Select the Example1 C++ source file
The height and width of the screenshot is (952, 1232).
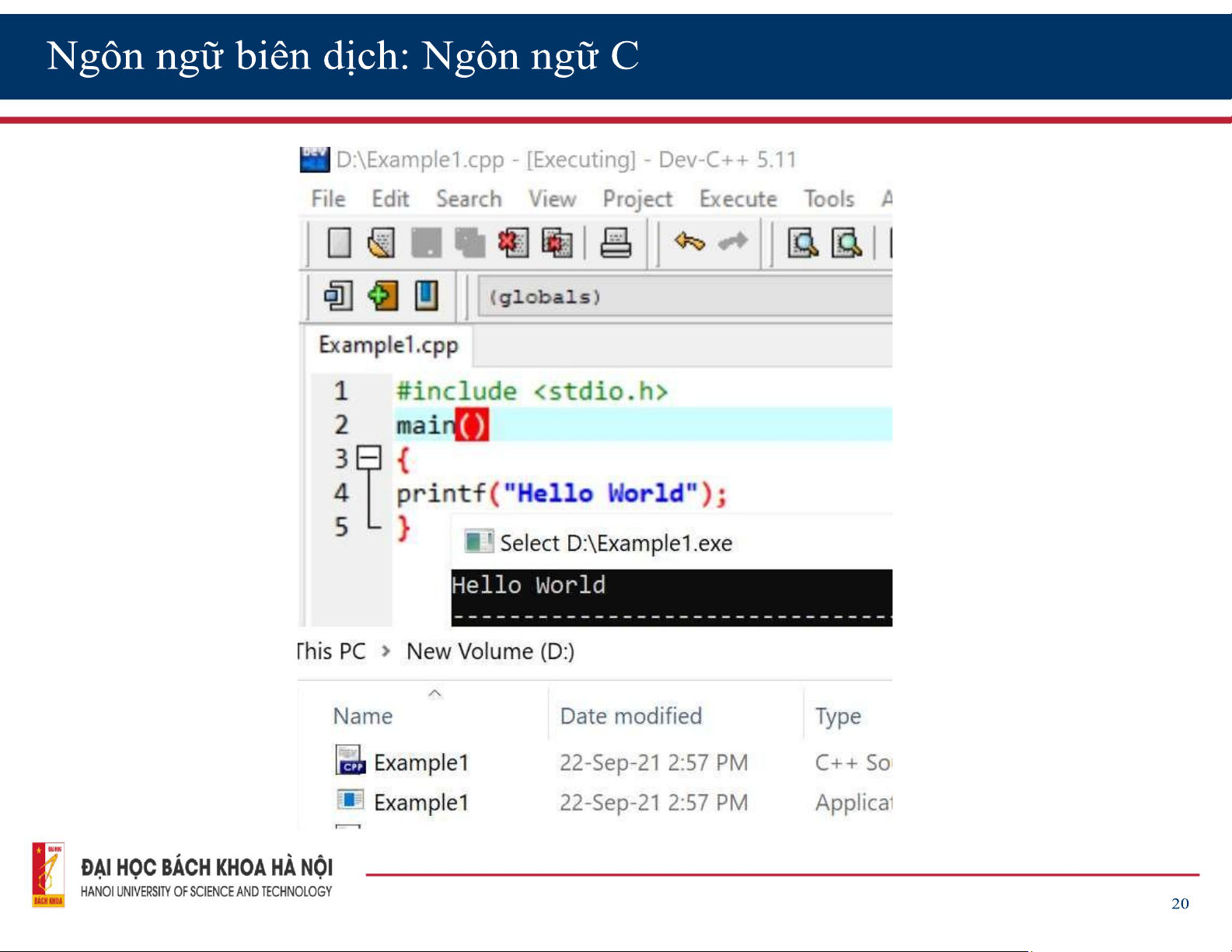(421, 762)
